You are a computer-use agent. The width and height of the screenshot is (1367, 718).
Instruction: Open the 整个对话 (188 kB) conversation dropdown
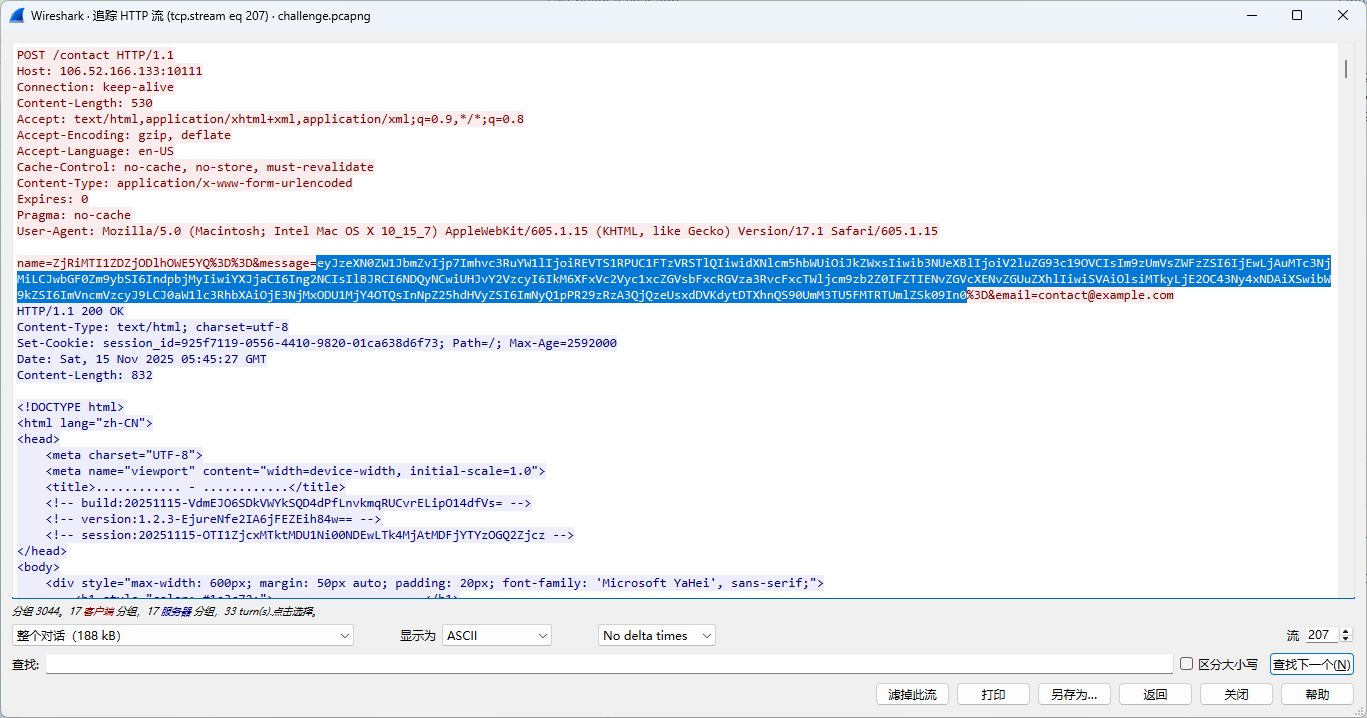(x=183, y=635)
